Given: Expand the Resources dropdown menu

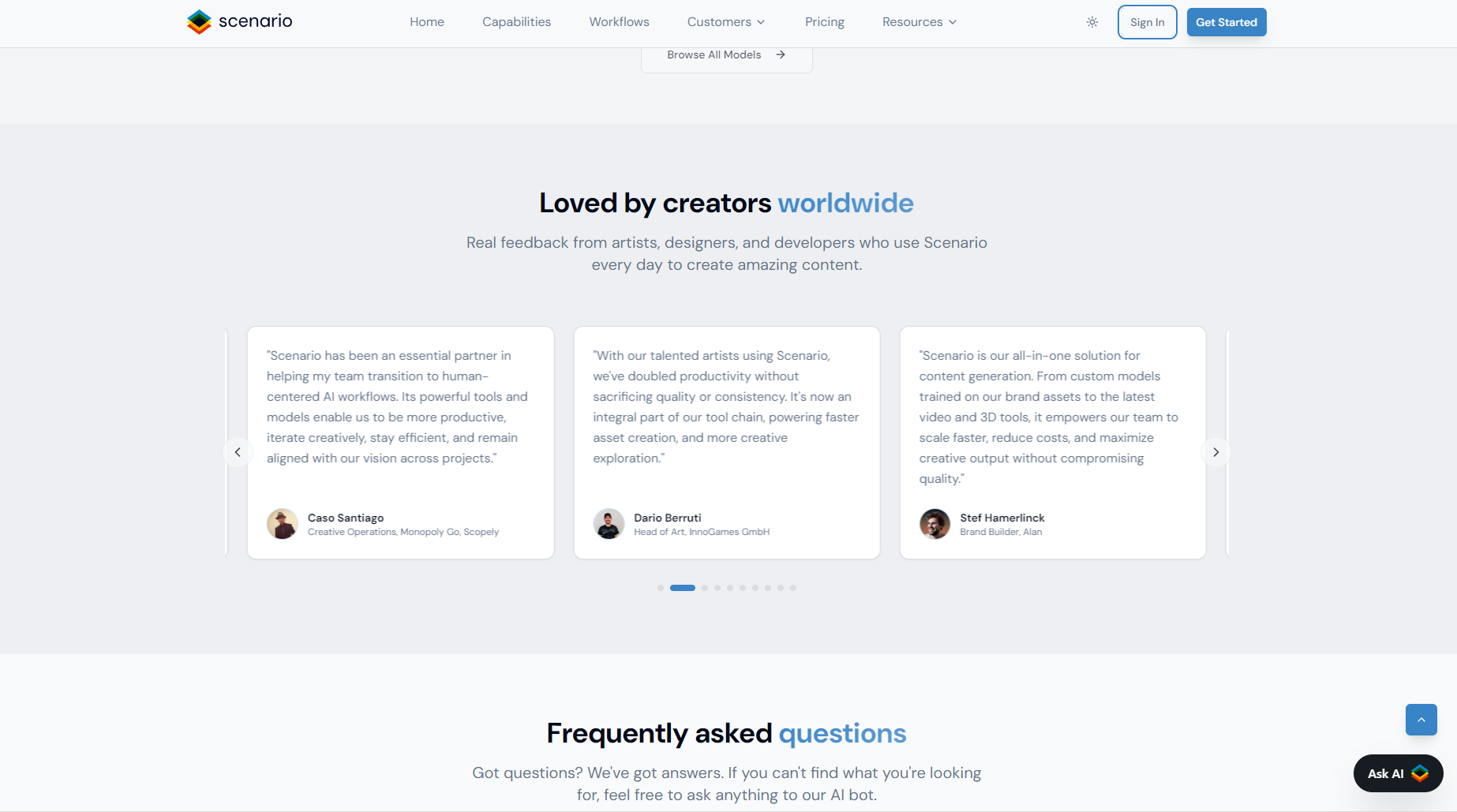Looking at the screenshot, I should tap(919, 22).
